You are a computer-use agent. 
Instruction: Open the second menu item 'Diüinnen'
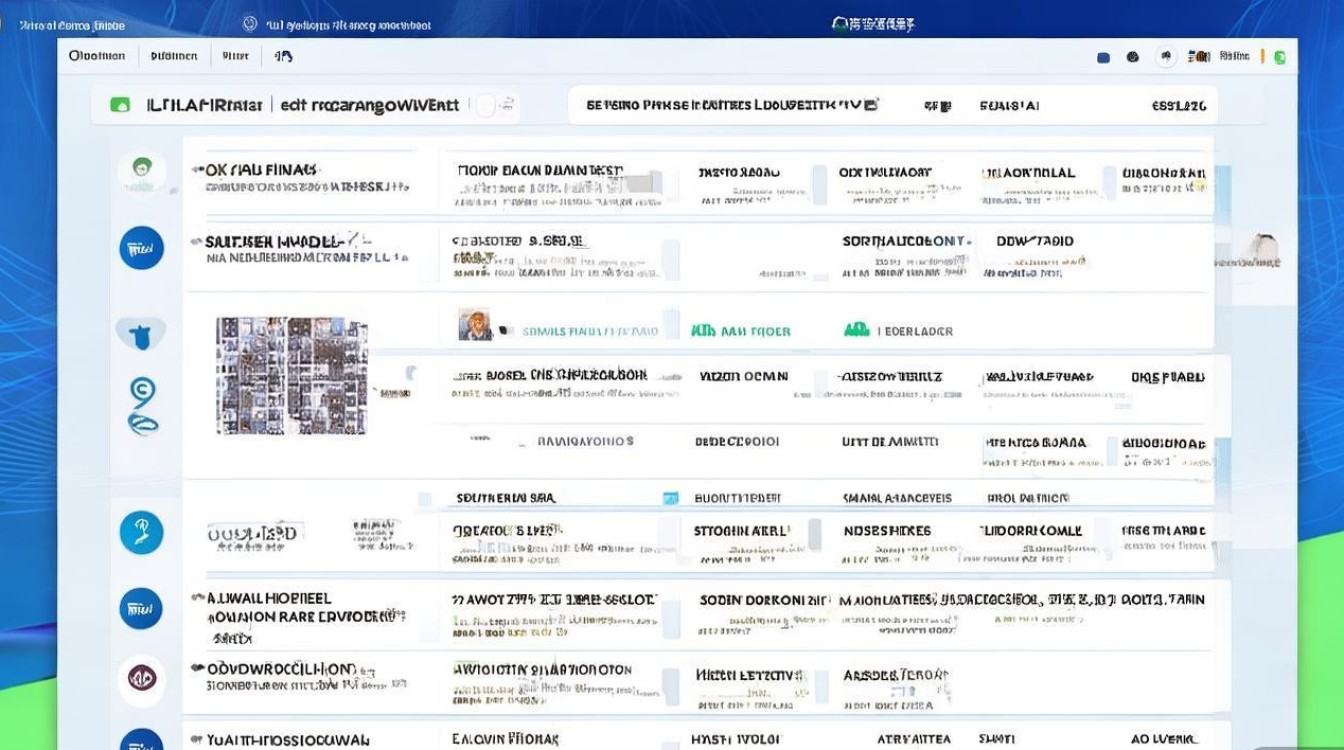point(174,56)
